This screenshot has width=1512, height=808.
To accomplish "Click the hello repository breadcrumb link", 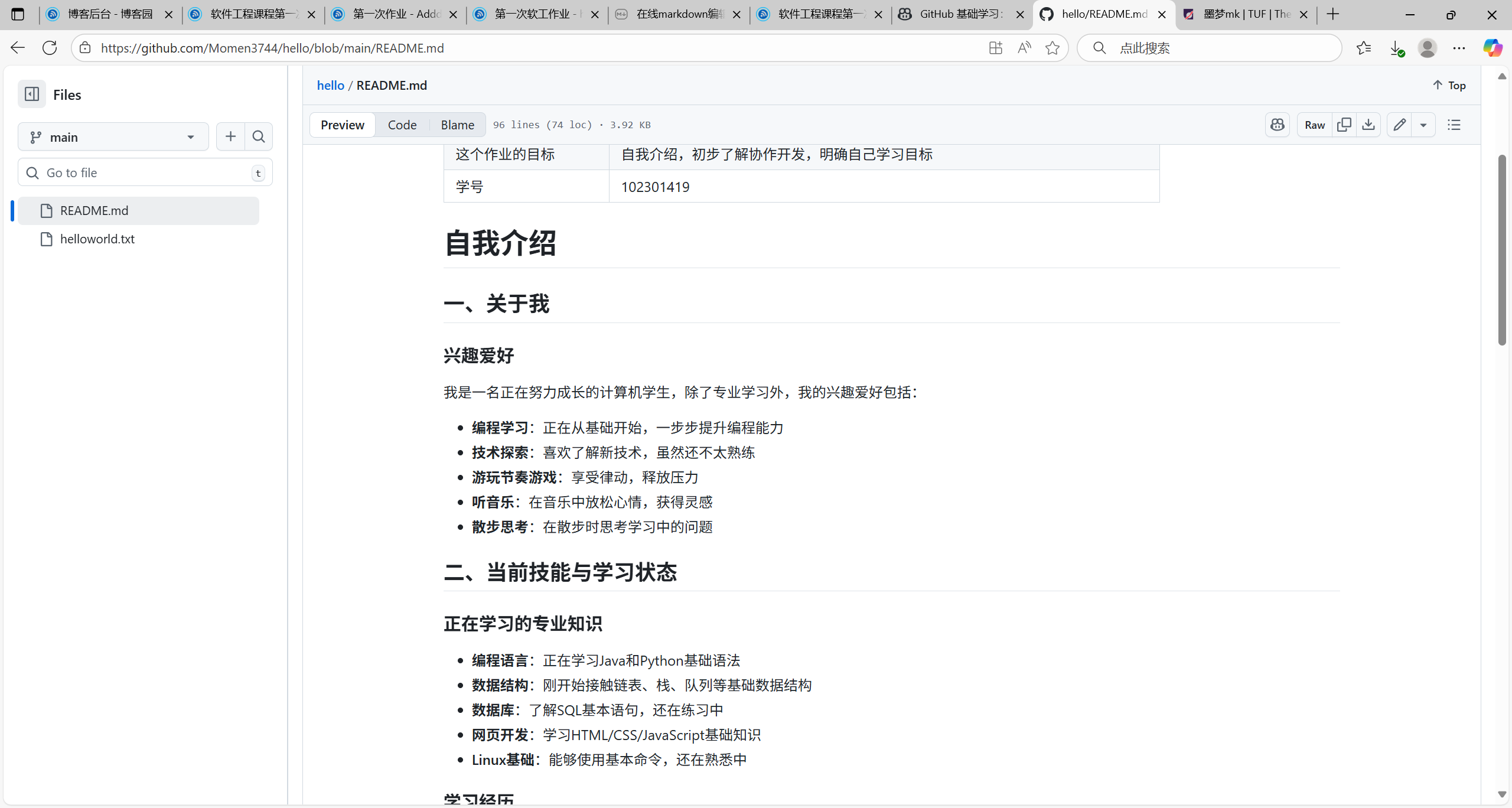I will [330, 85].
